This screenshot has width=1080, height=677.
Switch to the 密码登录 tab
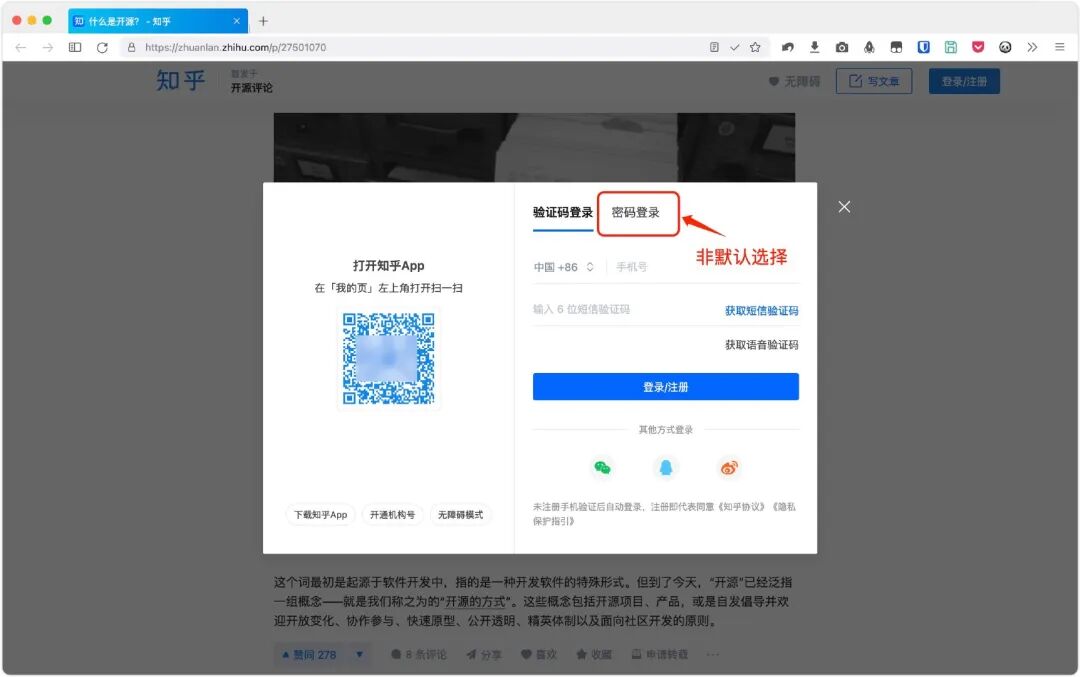click(x=636, y=213)
